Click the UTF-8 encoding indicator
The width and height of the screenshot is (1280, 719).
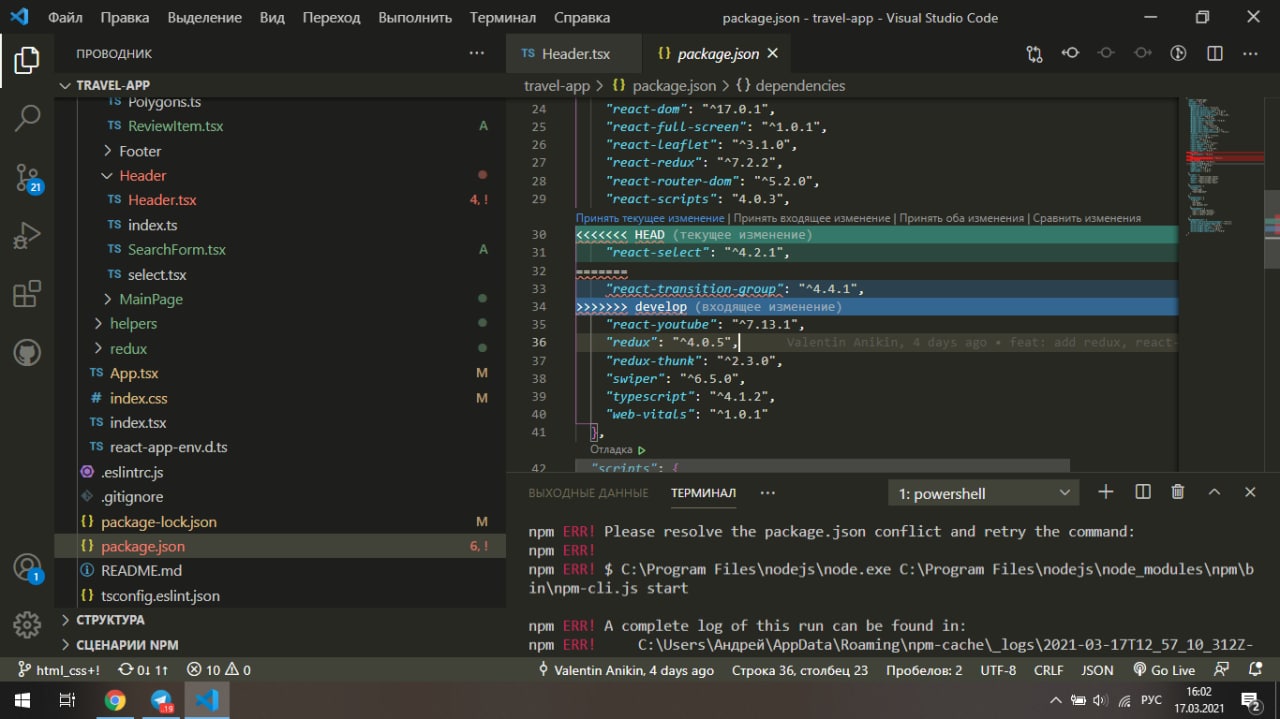click(998, 670)
